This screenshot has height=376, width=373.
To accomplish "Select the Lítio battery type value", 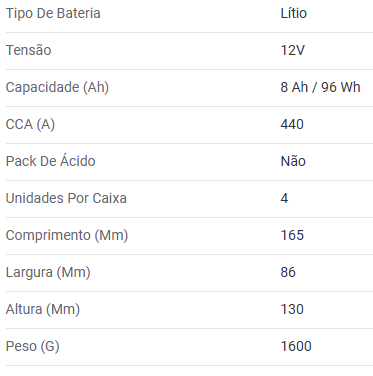I will (x=294, y=13).
